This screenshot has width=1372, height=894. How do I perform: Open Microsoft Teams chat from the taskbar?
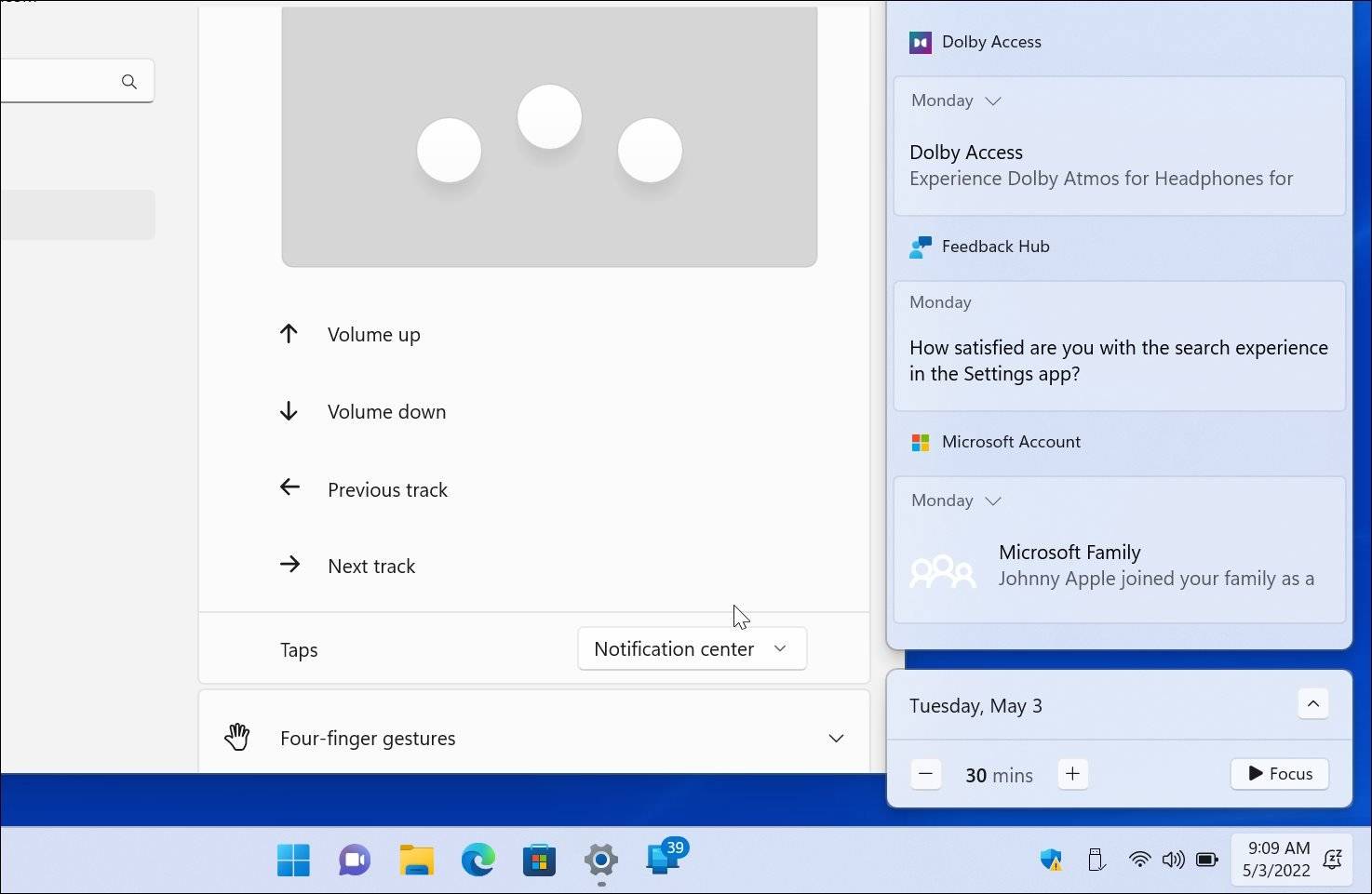pos(354,860)
